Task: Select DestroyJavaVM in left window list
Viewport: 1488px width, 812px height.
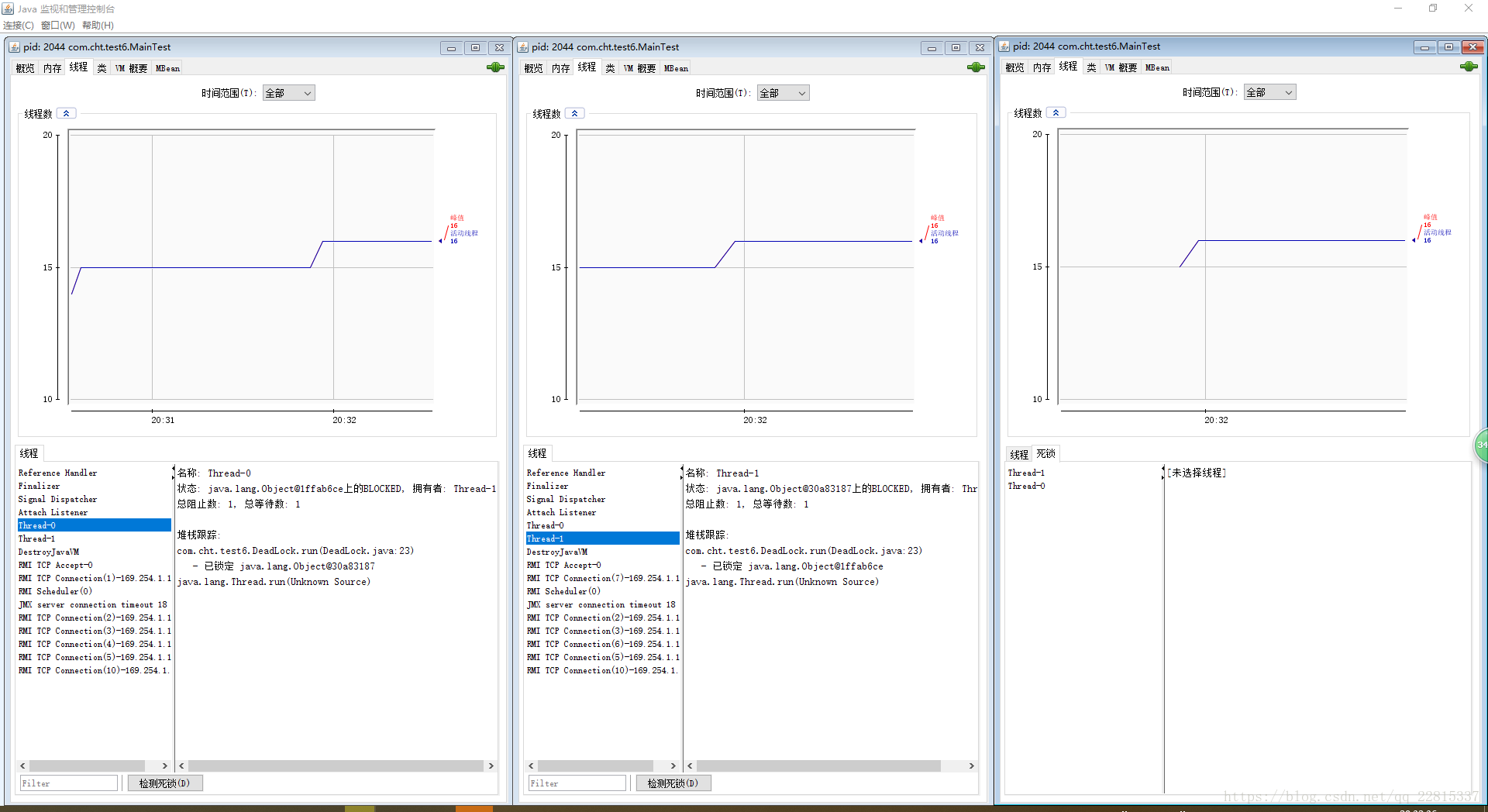Action: (94, 552)
